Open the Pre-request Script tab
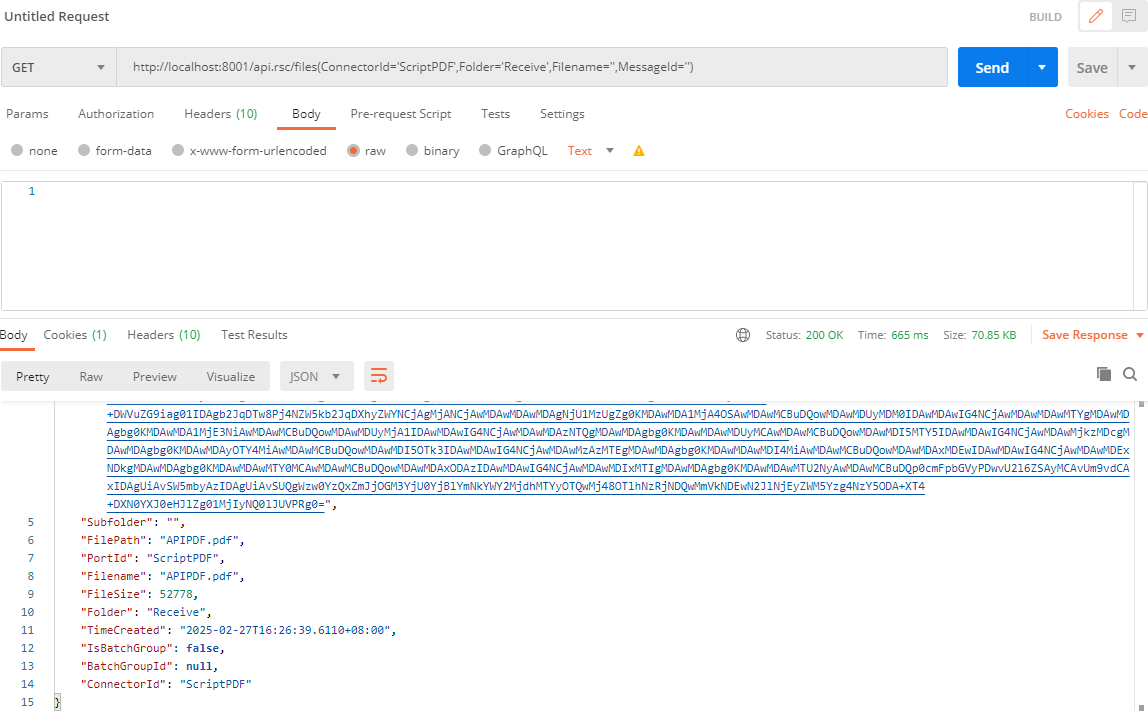The width and height of the screenshot is (1148, 720). tap(400, 114)
